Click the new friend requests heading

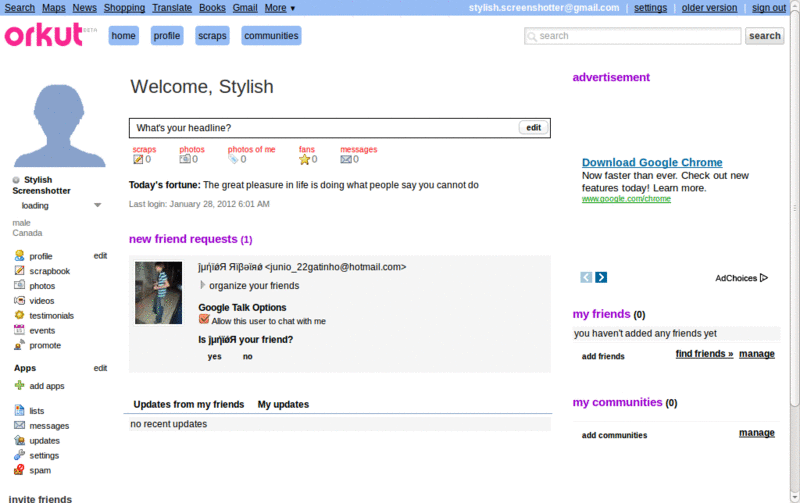tap(190, 239)
